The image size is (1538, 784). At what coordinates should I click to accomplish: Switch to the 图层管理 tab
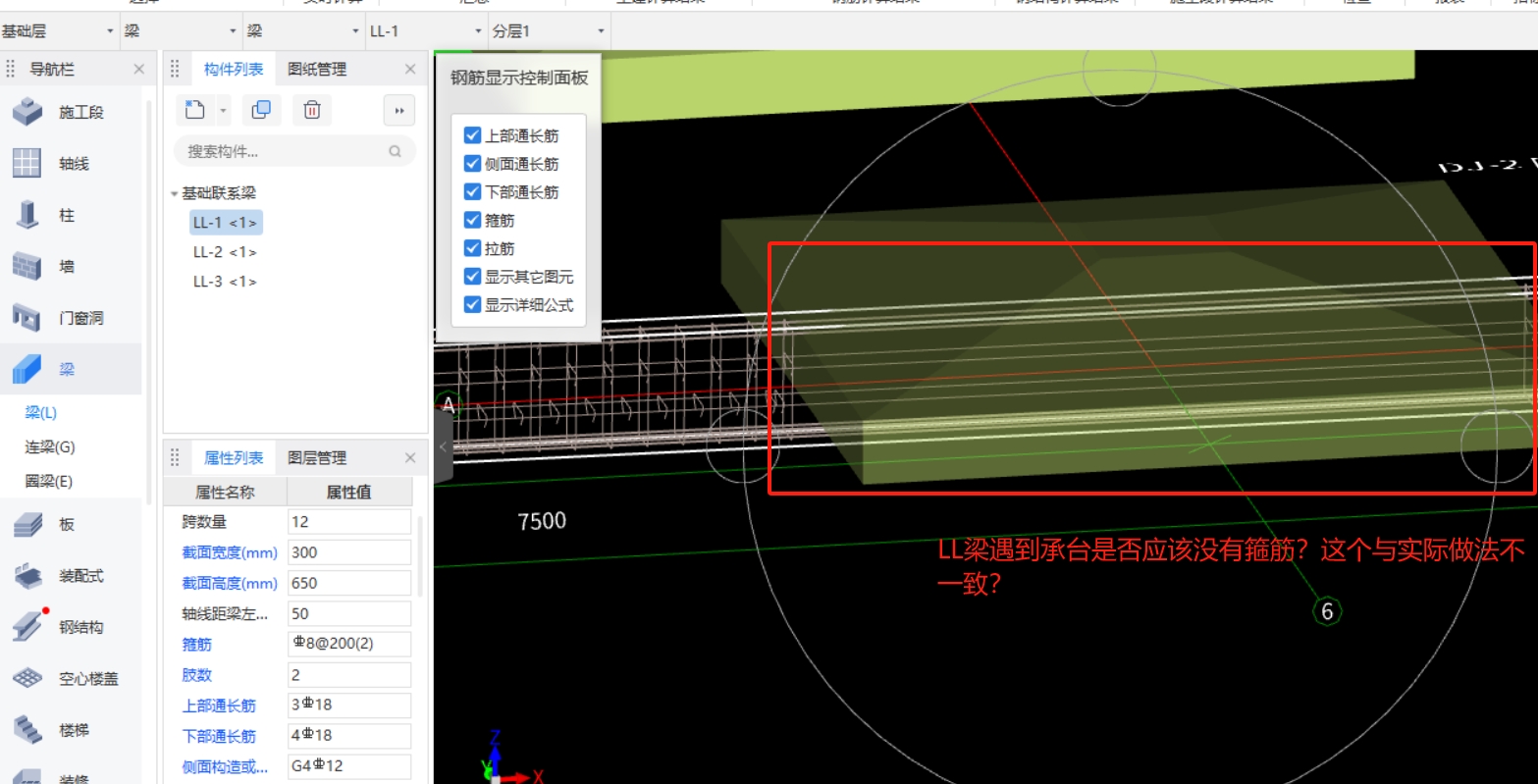(317, 457)
